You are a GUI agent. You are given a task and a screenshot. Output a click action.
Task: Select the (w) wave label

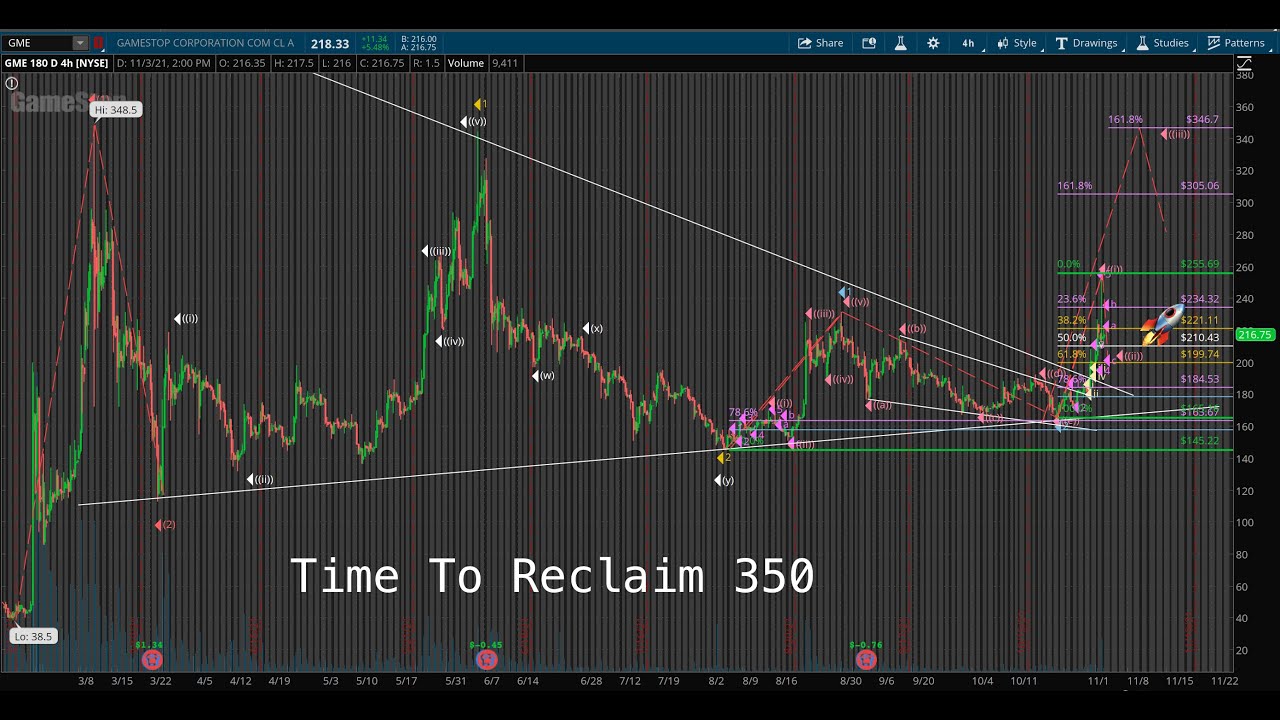click(543, 376)
